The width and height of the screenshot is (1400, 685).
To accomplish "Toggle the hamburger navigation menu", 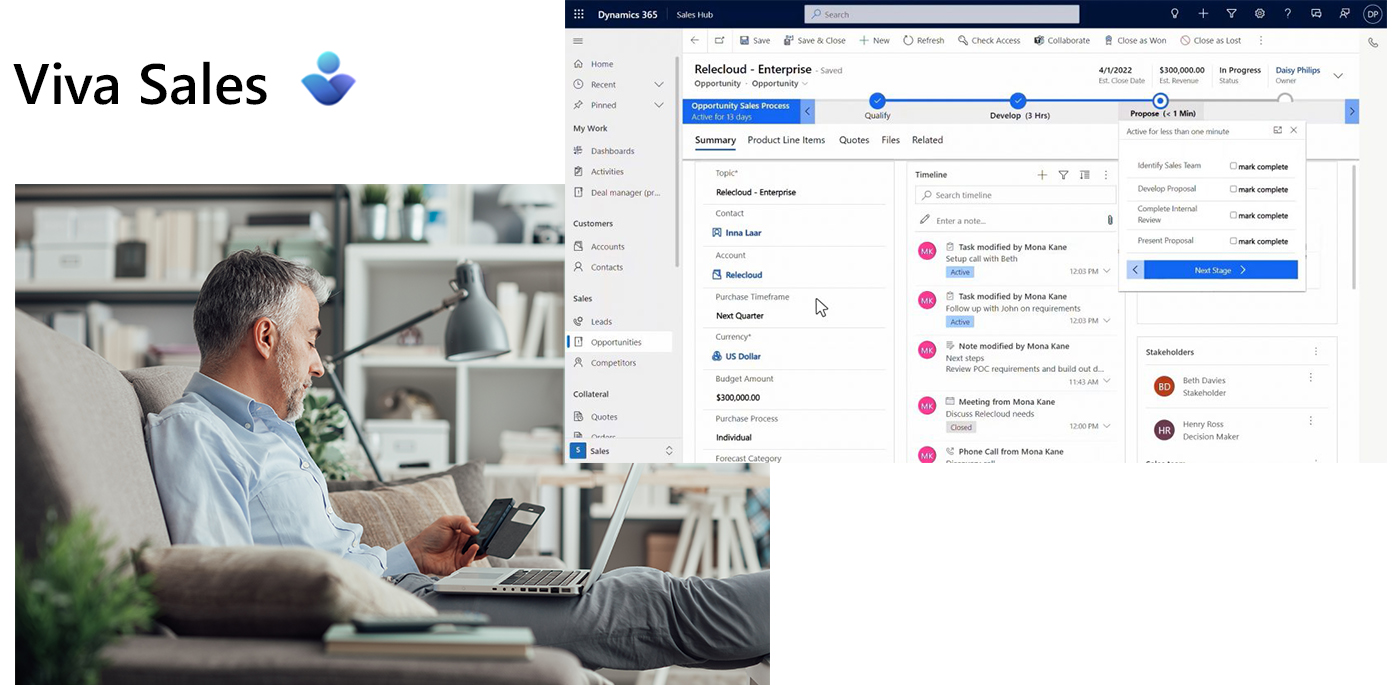I will point(578,41).
